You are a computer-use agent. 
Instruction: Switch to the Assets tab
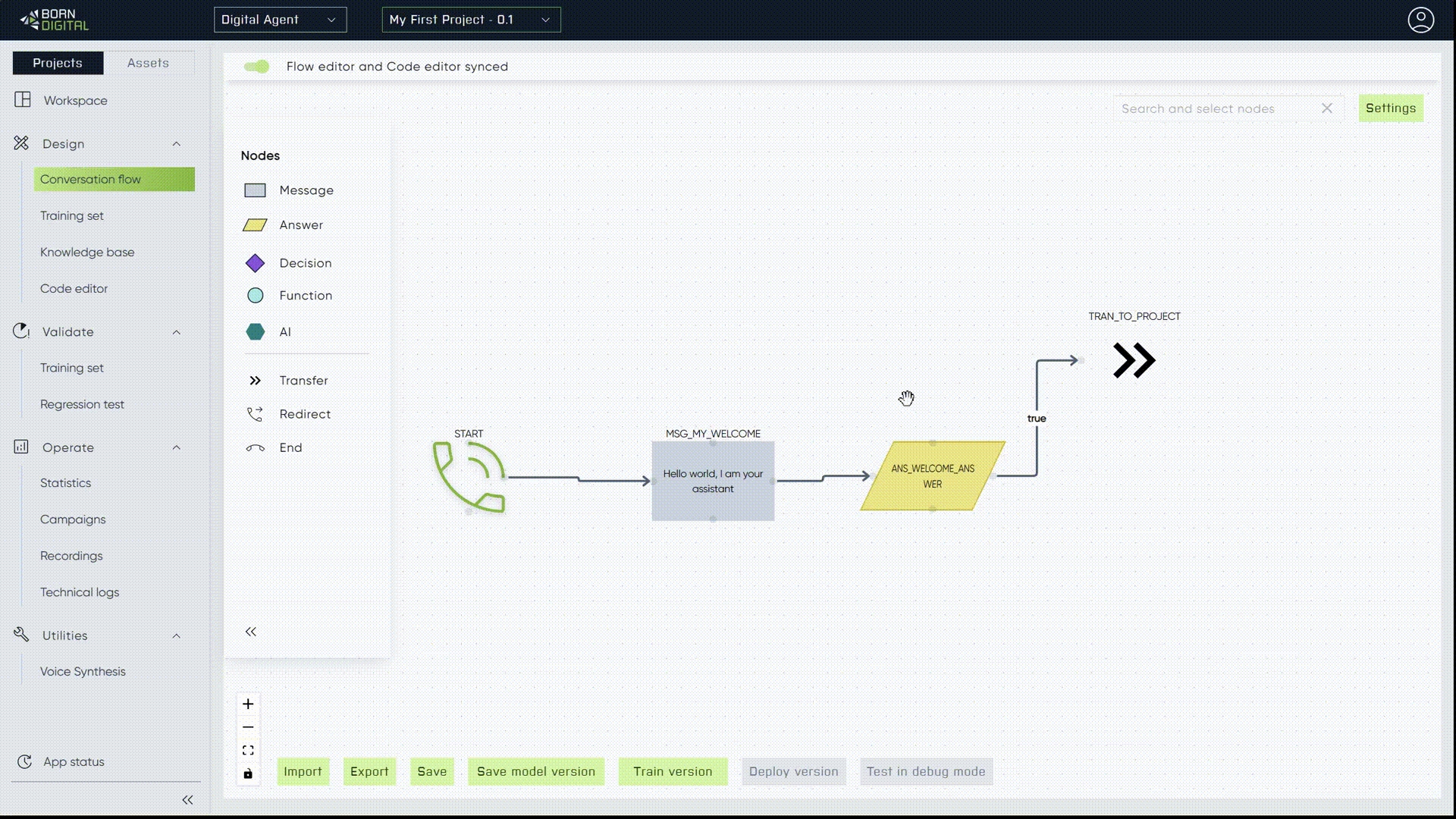pos(148,63)
